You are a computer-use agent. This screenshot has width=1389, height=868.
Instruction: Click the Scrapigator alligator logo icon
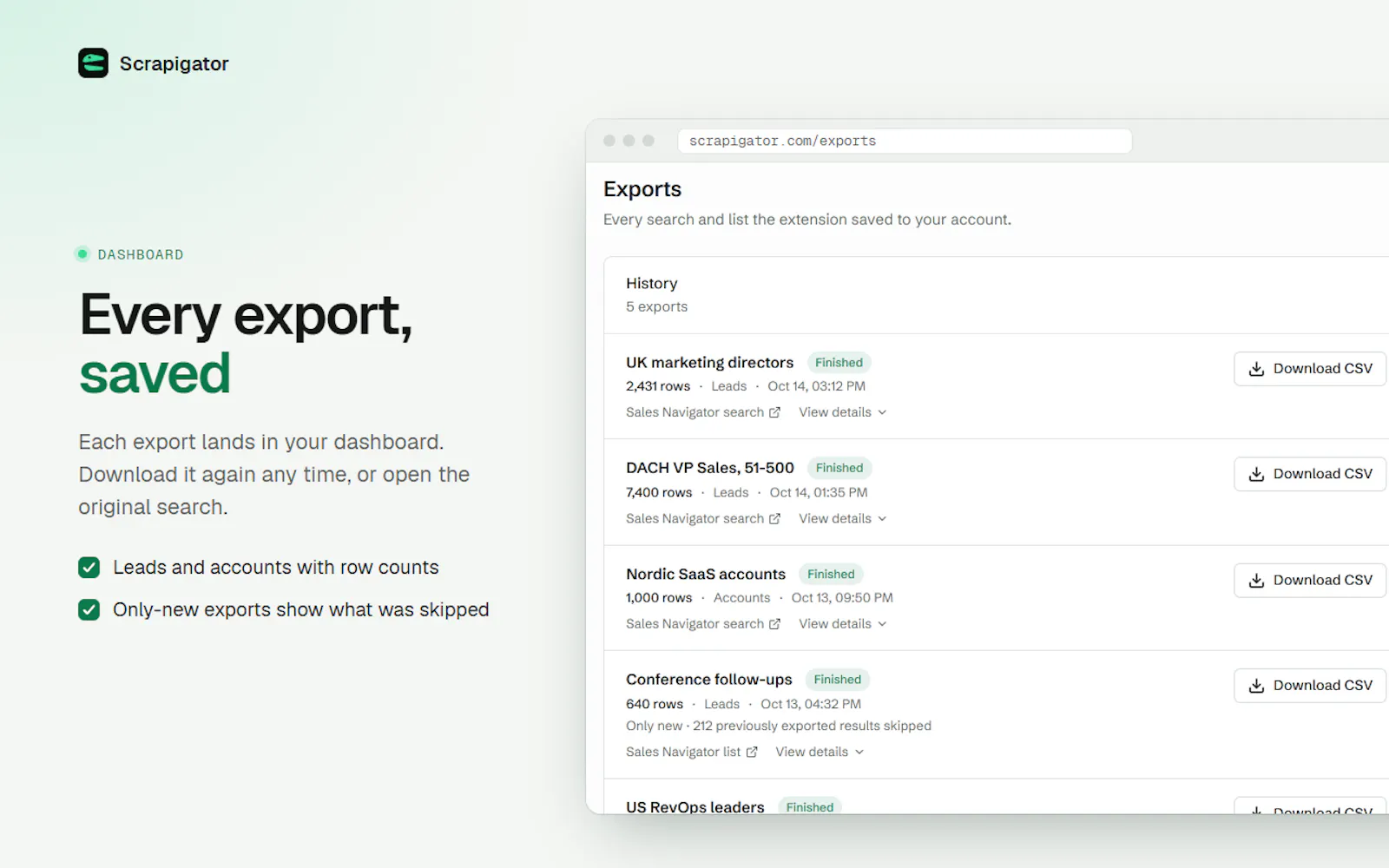tap(93, 63)
